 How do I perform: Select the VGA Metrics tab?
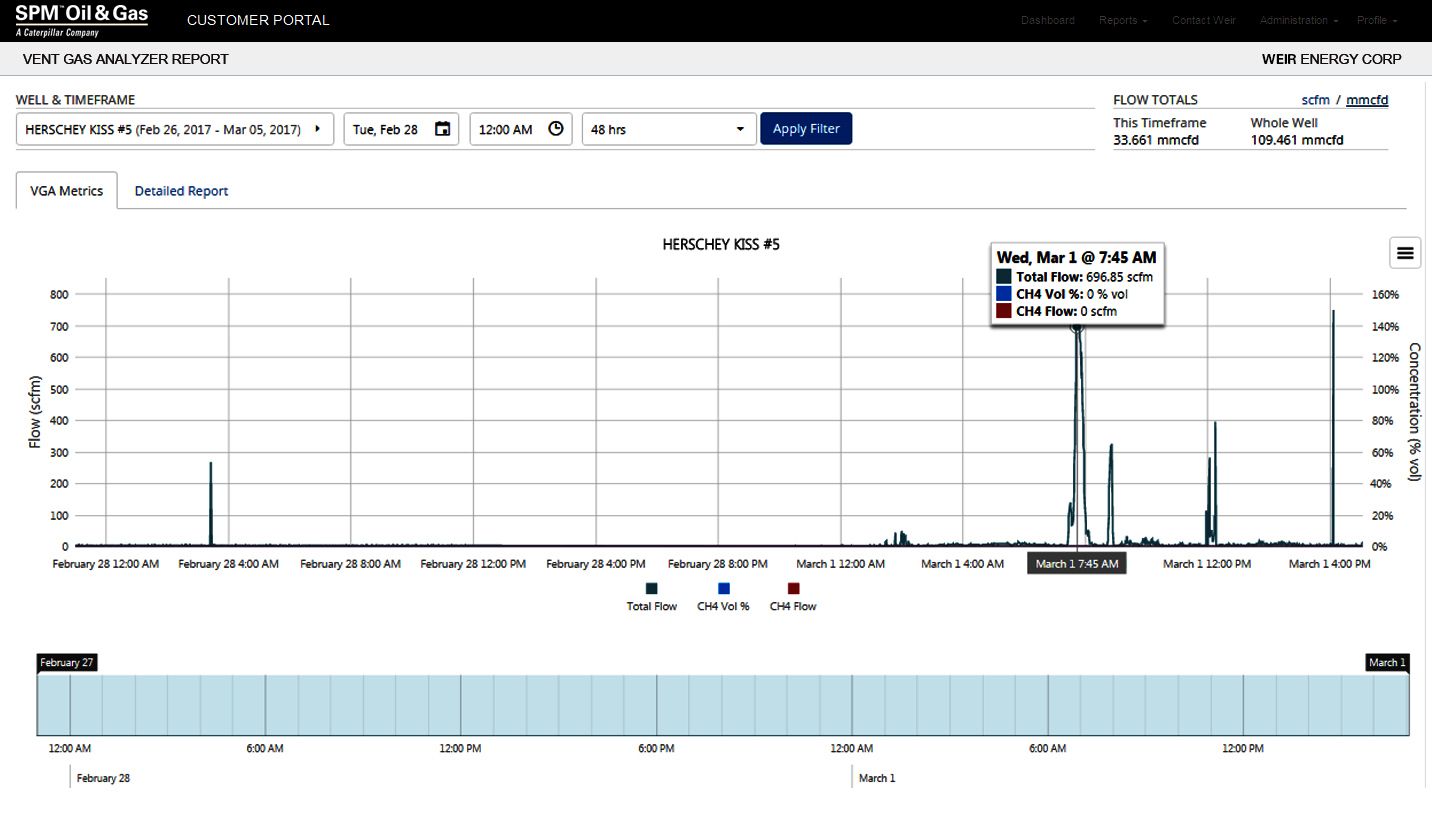tap(66, 190)
